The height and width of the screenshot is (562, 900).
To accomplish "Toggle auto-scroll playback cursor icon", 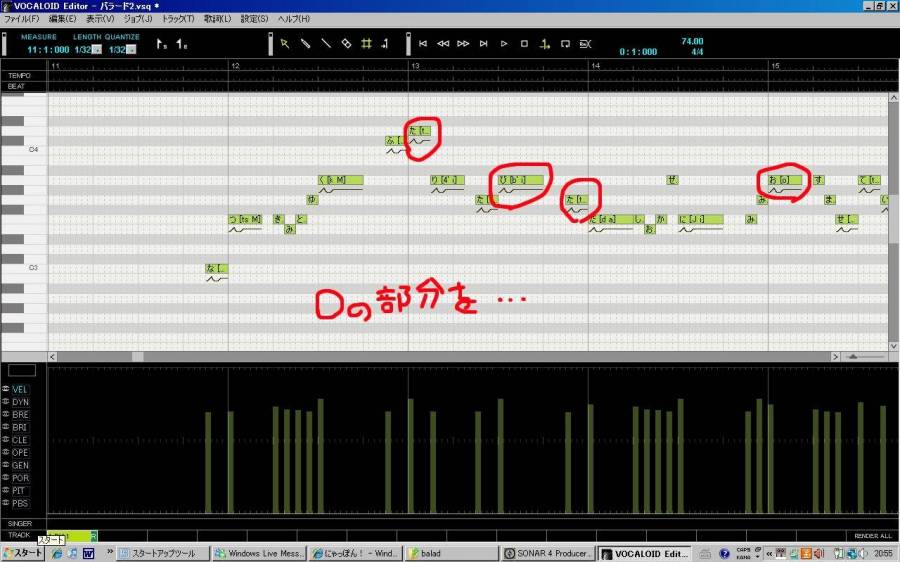I will pos(545,44).
